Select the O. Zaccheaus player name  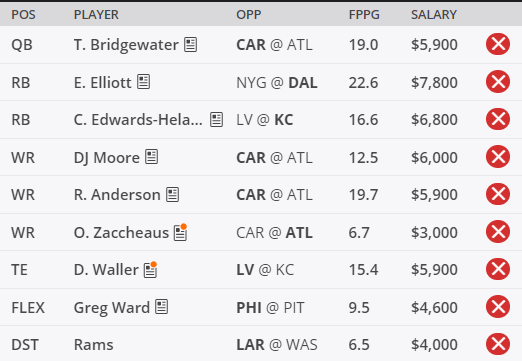coord(121,232)
